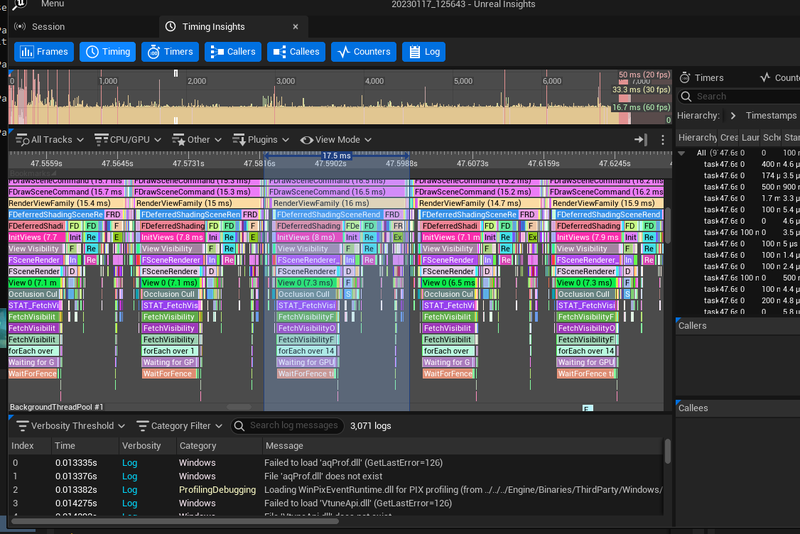Click the 33.3 ms (30 fps) threshold label
This screenshot has width=800, height=534.
(641, 90)
